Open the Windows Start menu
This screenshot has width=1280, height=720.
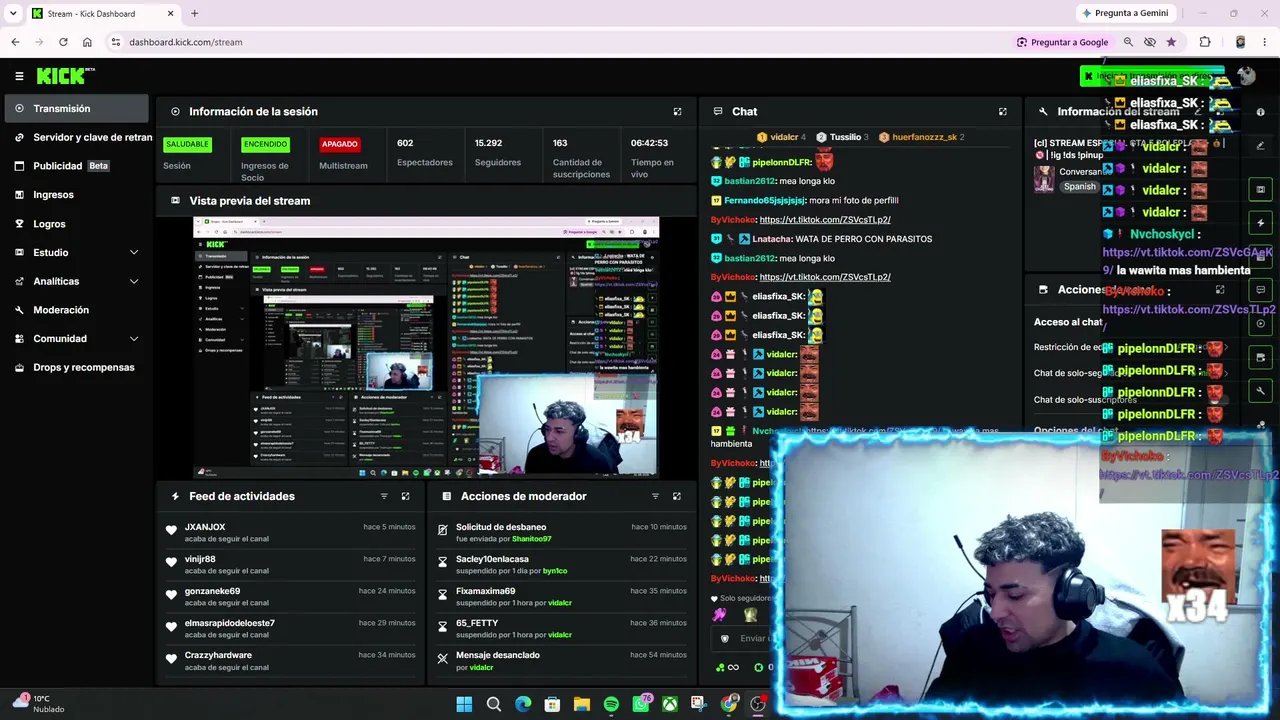click(x=464, y=705)
